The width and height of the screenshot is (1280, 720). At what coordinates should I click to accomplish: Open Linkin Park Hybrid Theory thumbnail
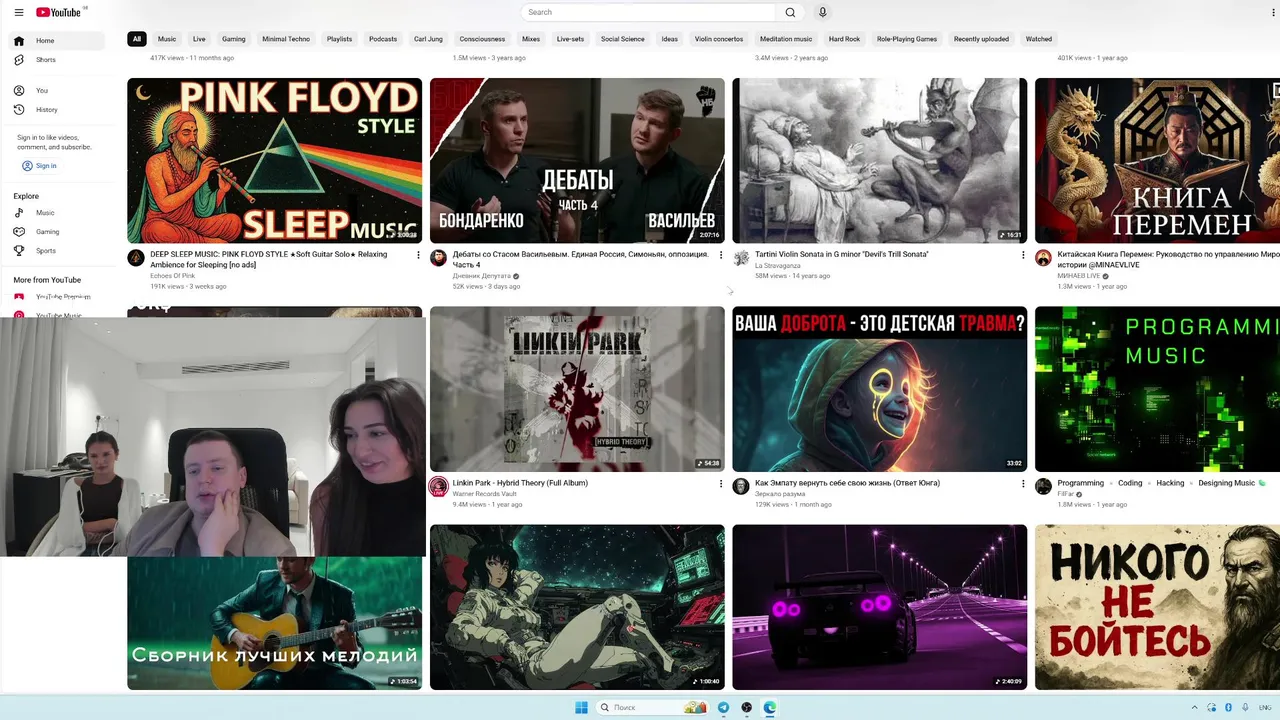point(577,389)
